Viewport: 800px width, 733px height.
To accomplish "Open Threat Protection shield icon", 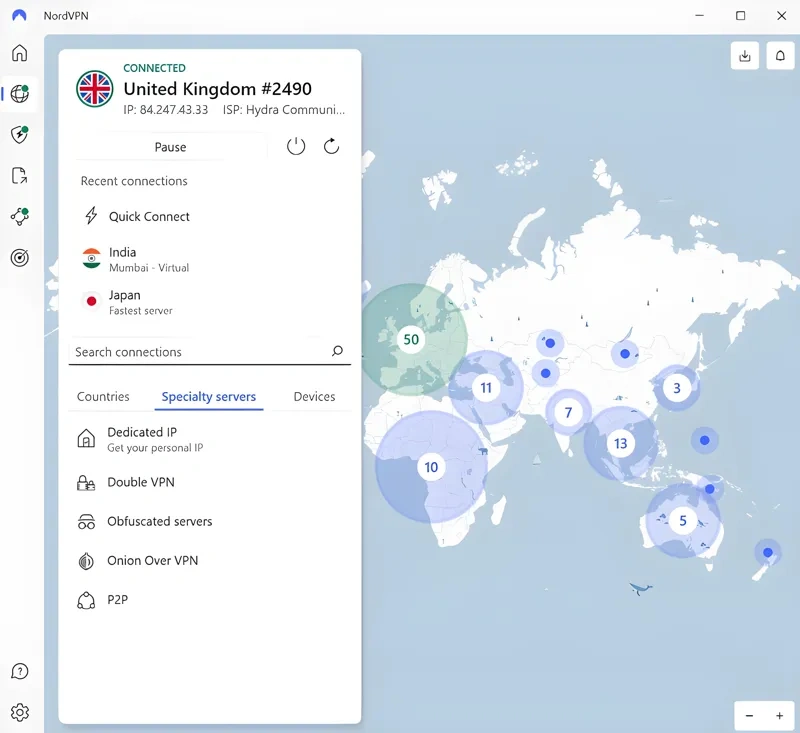I will [x=19, y=135].
